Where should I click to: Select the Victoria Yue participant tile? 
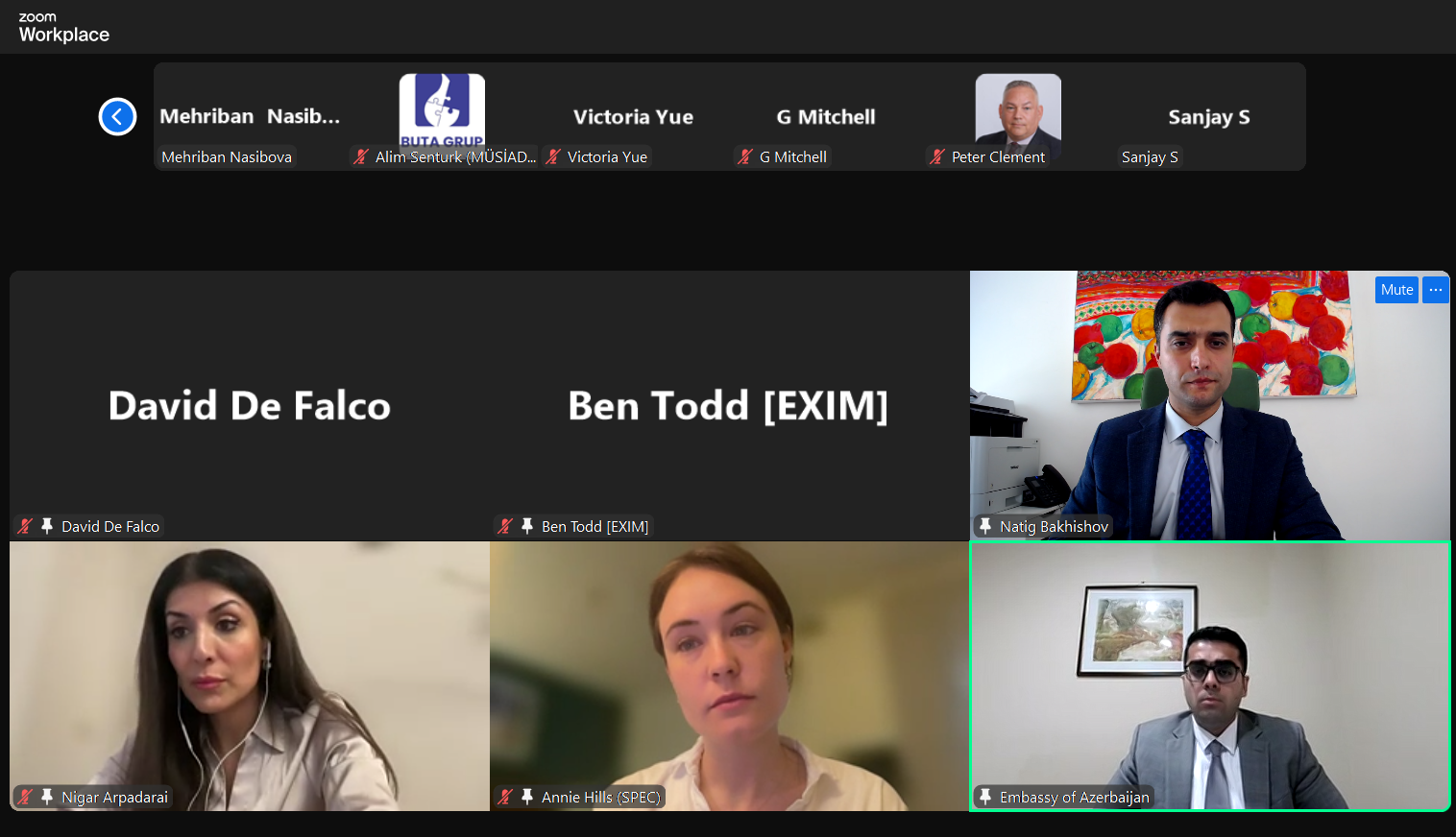[634, 117]
